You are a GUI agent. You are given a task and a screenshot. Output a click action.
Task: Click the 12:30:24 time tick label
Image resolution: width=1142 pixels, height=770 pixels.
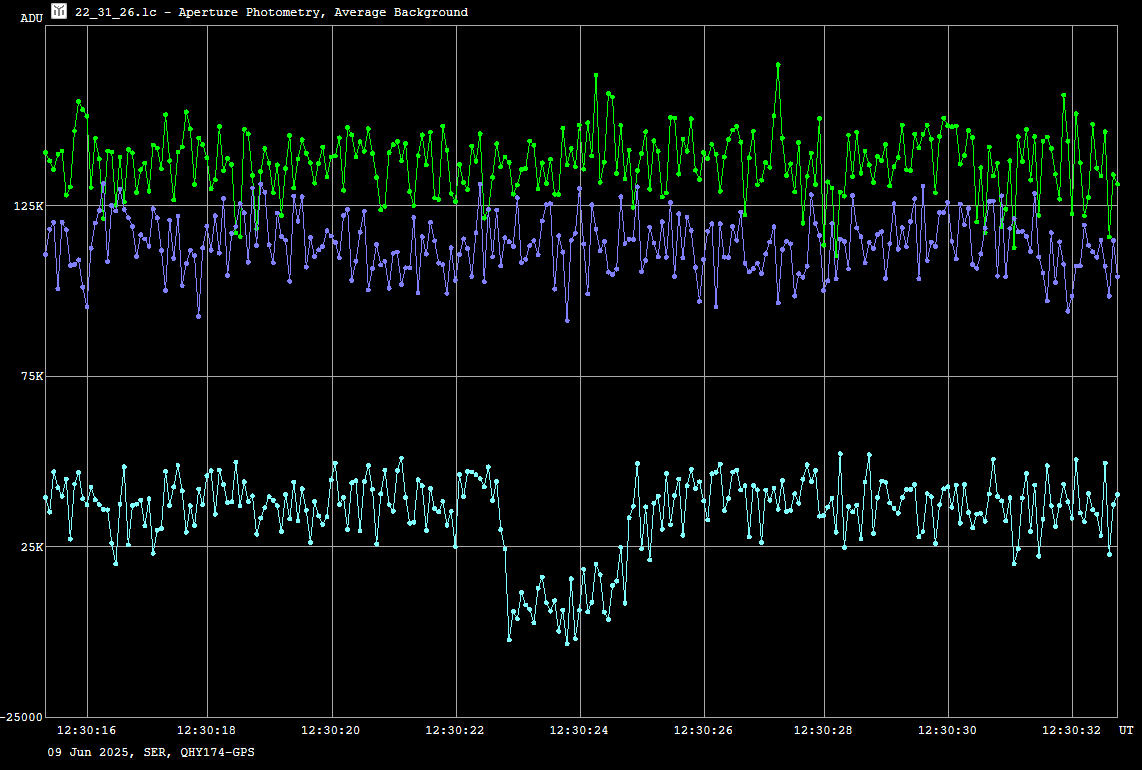[579, 731]
